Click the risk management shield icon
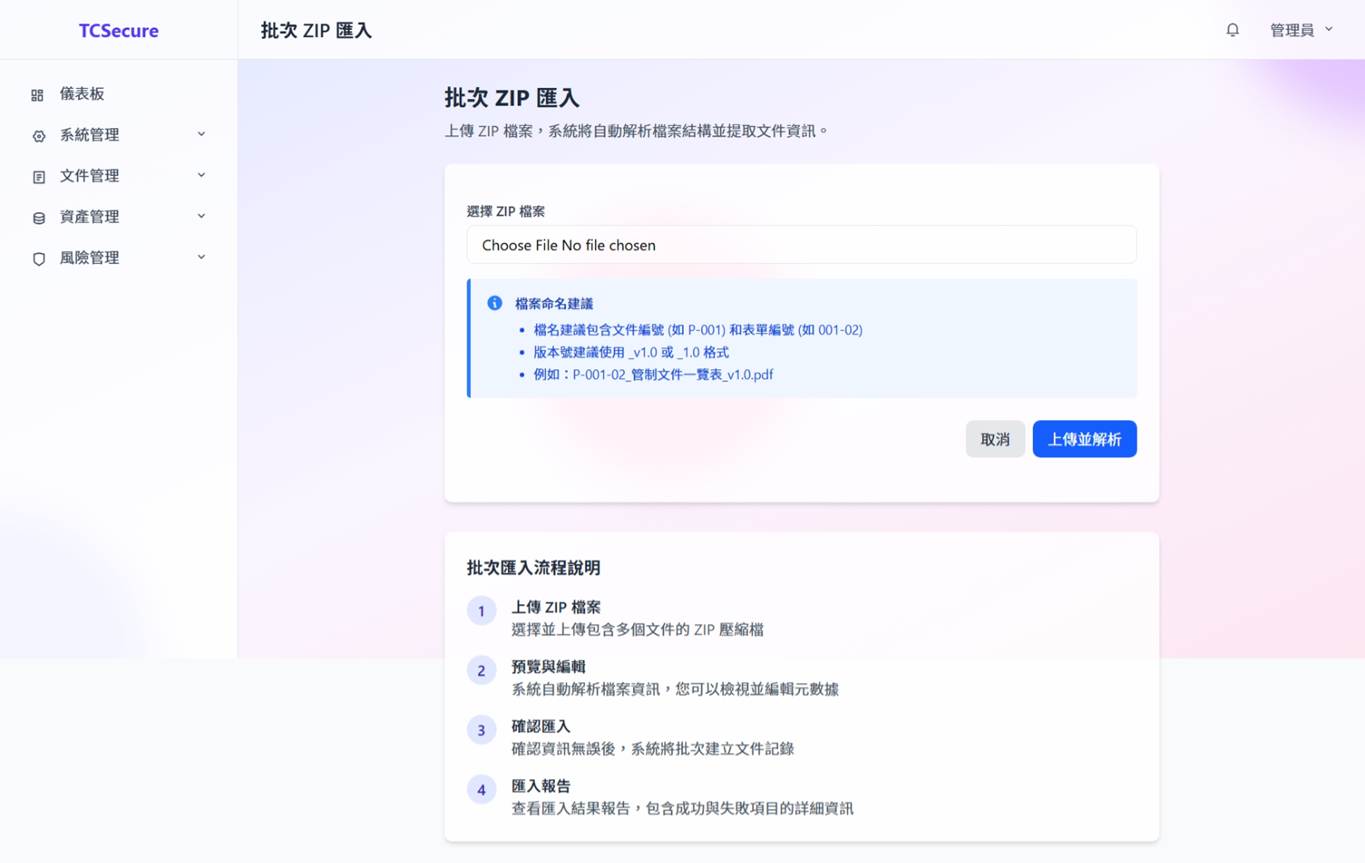Image resolution: width=1365 pixels, height=863 pixels. point(38,259)
